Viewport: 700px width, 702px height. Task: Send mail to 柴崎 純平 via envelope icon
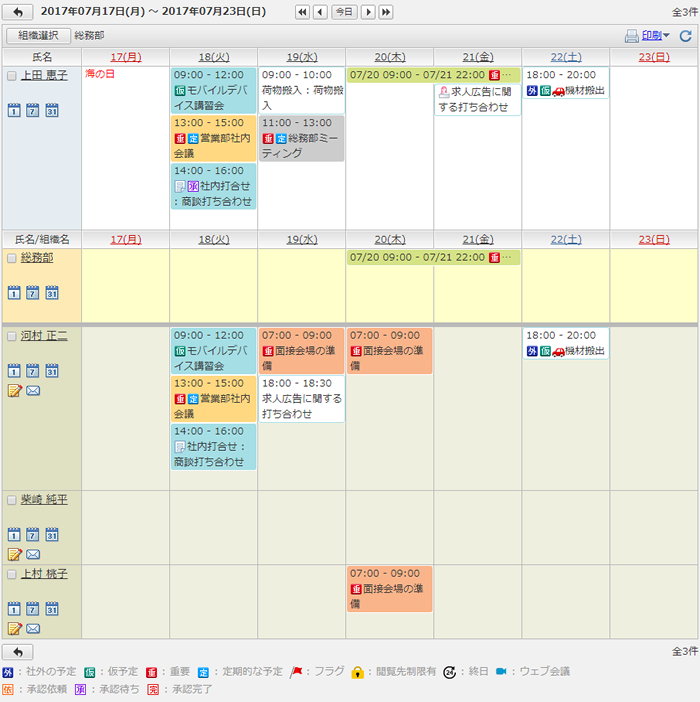[33, 554]
